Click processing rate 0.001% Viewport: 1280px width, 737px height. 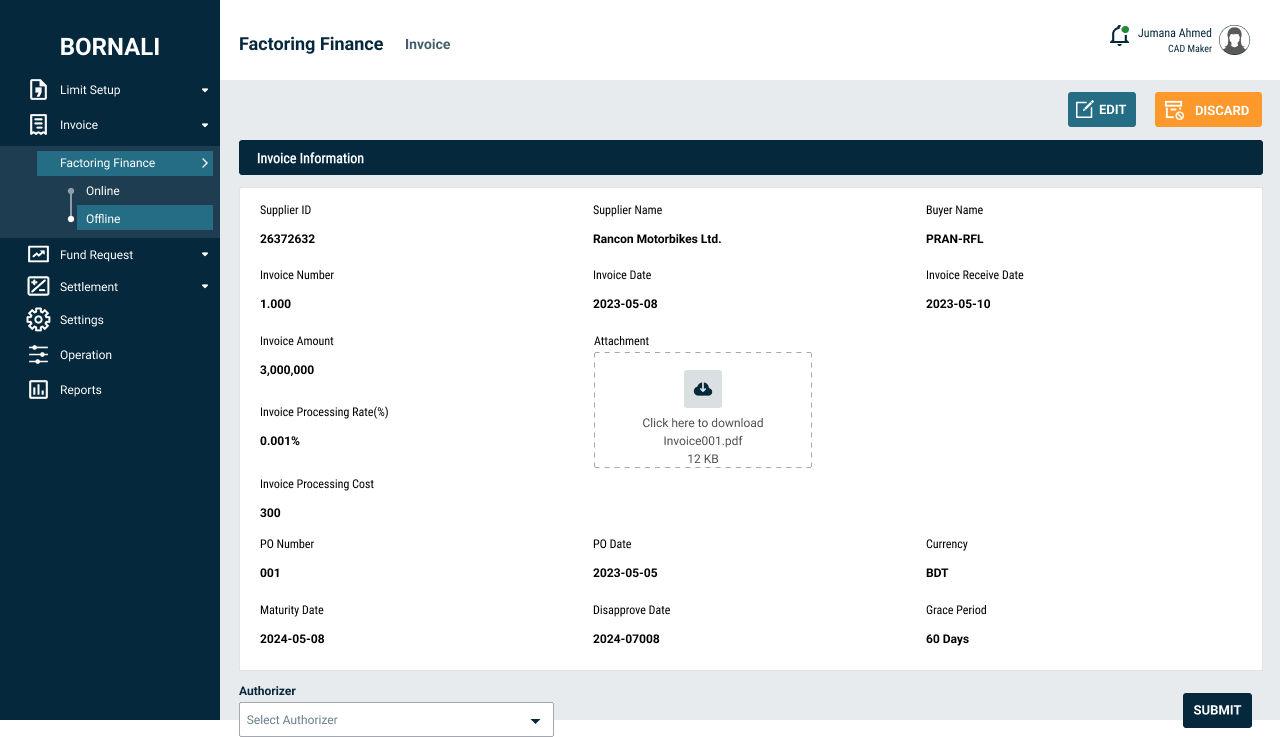[280, 441]
